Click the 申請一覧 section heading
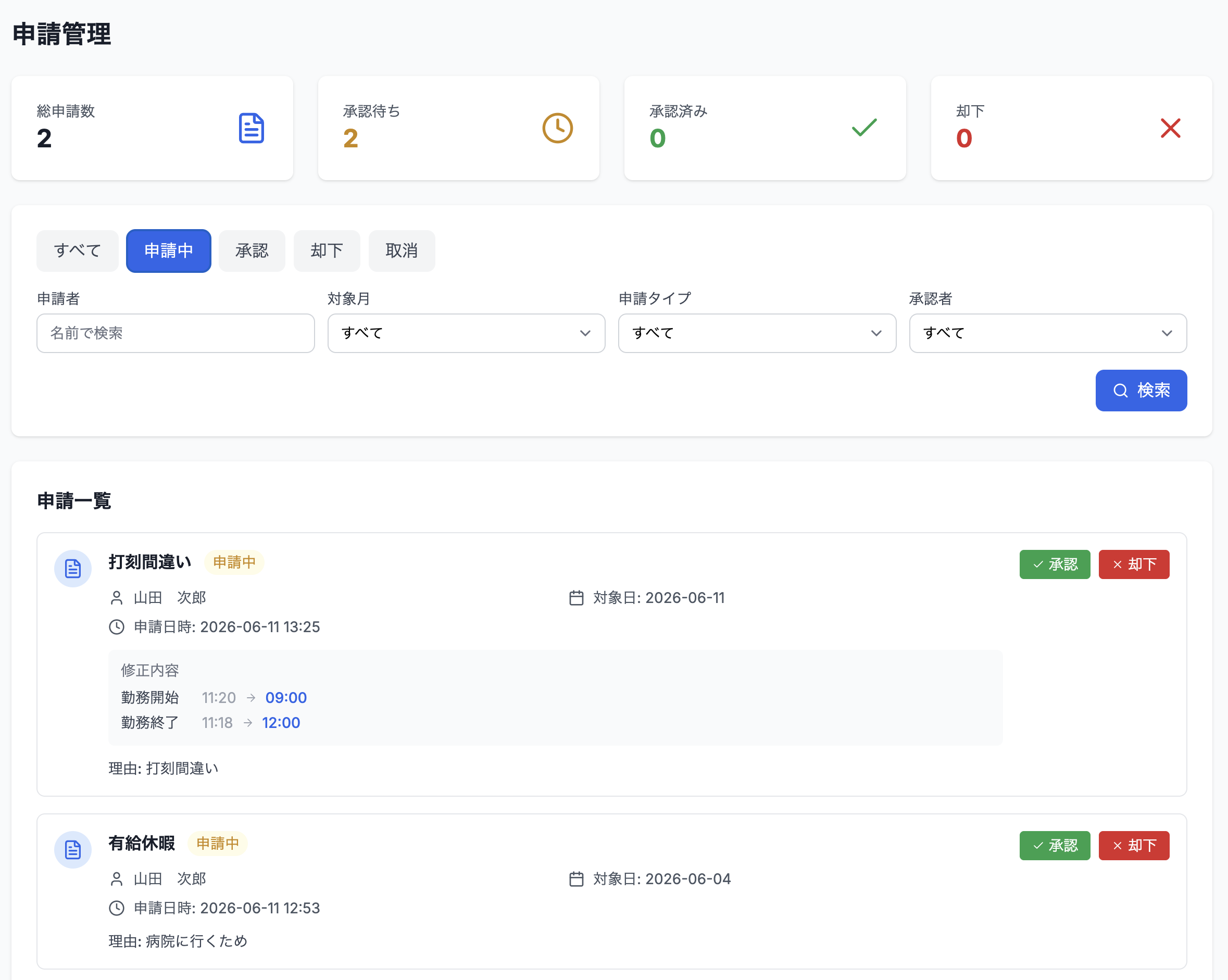Viewport: 1228px width, 980px height. [x=74, y=501]
